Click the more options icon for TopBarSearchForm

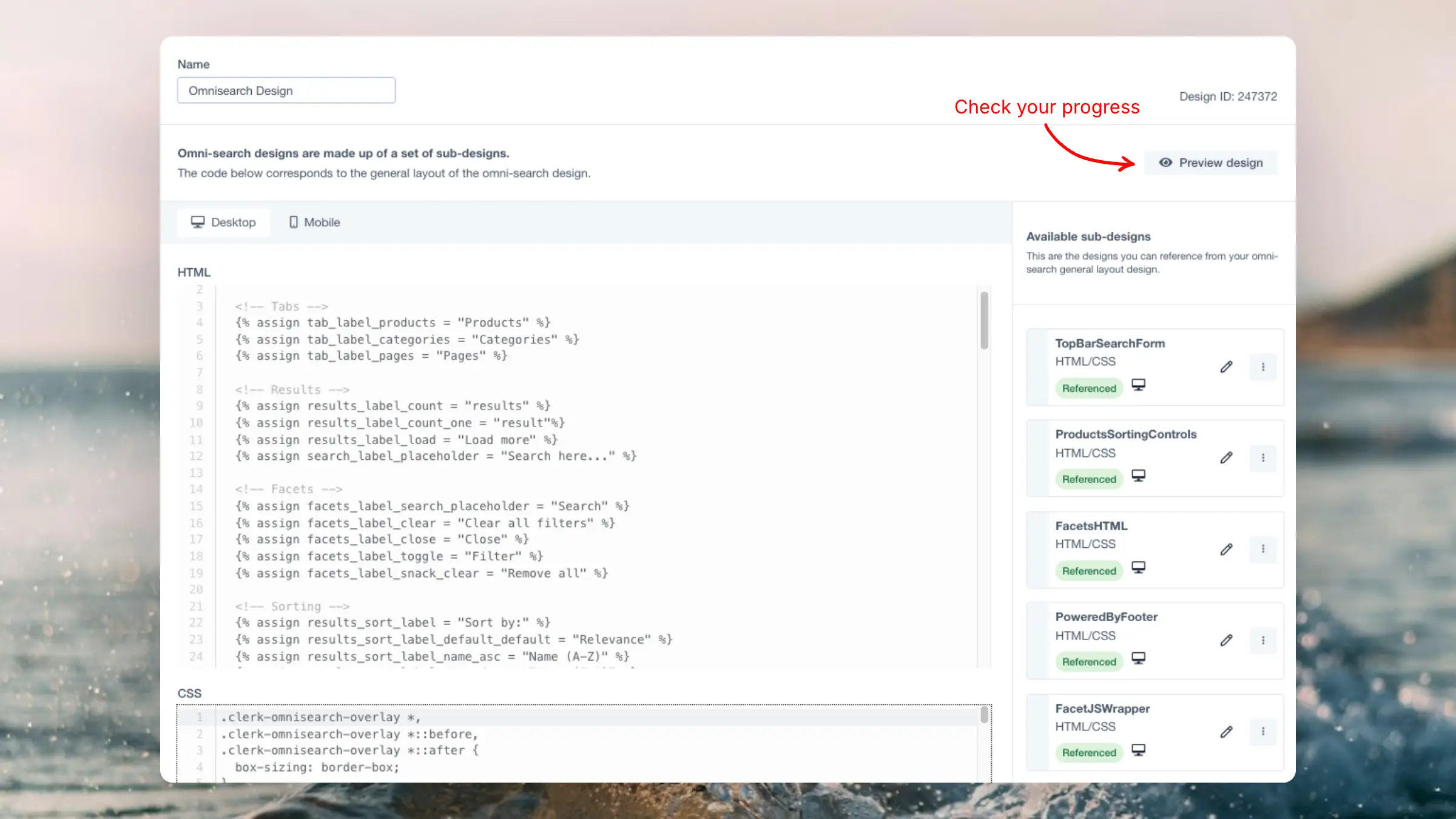click(1262, 366)
